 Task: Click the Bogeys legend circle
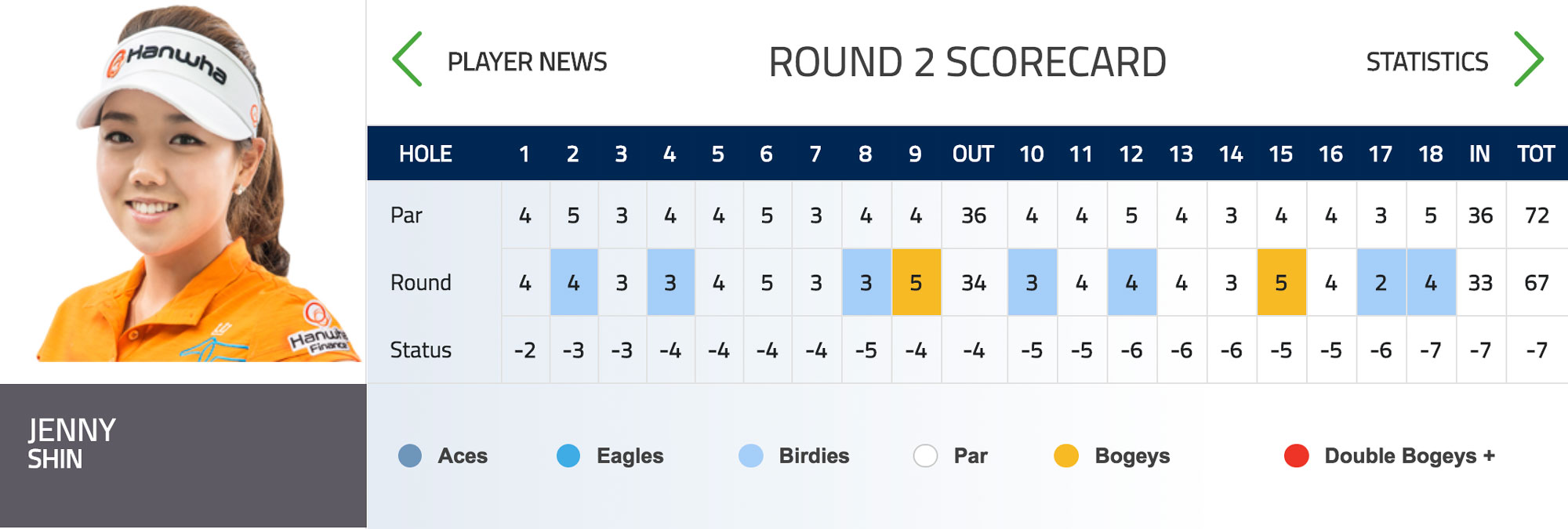point(1066,455)
